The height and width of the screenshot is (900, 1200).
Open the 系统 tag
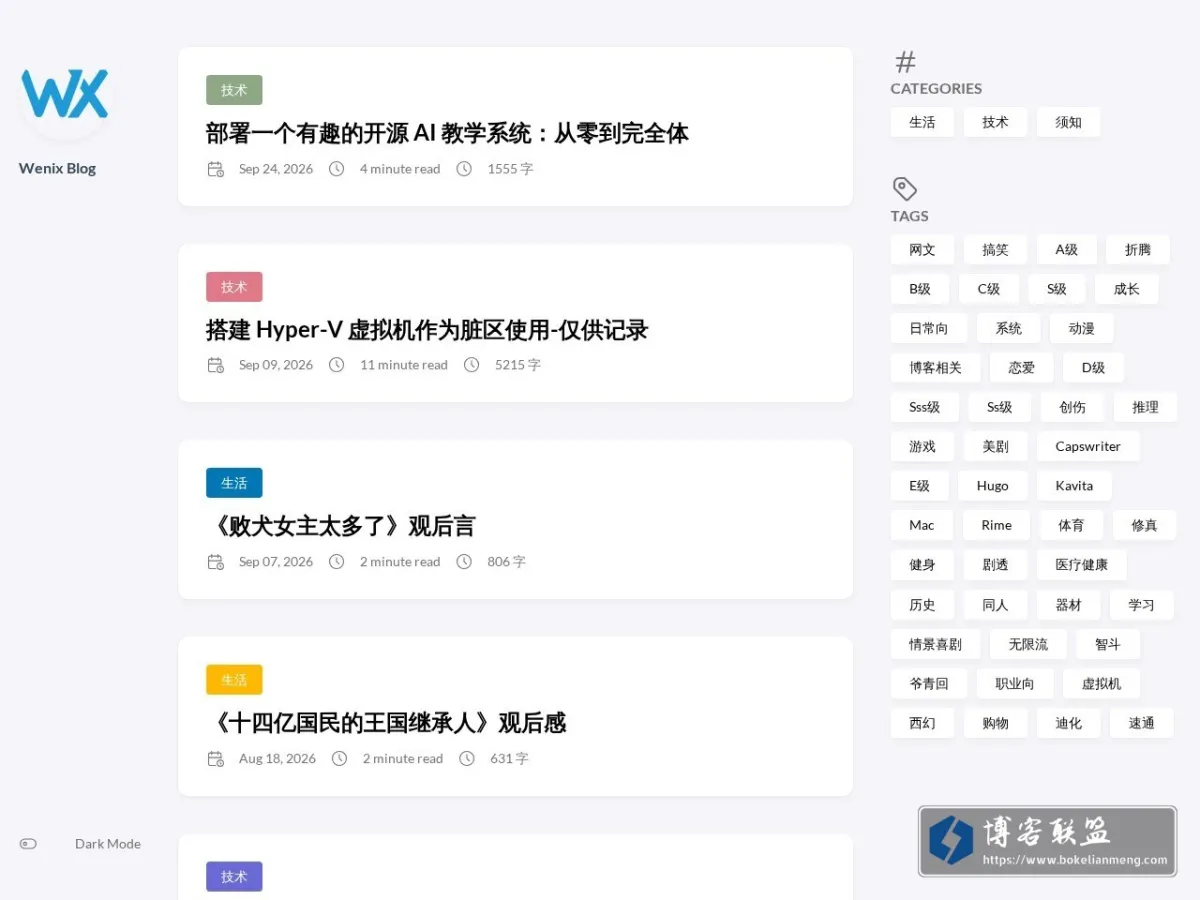point(1009,328)
